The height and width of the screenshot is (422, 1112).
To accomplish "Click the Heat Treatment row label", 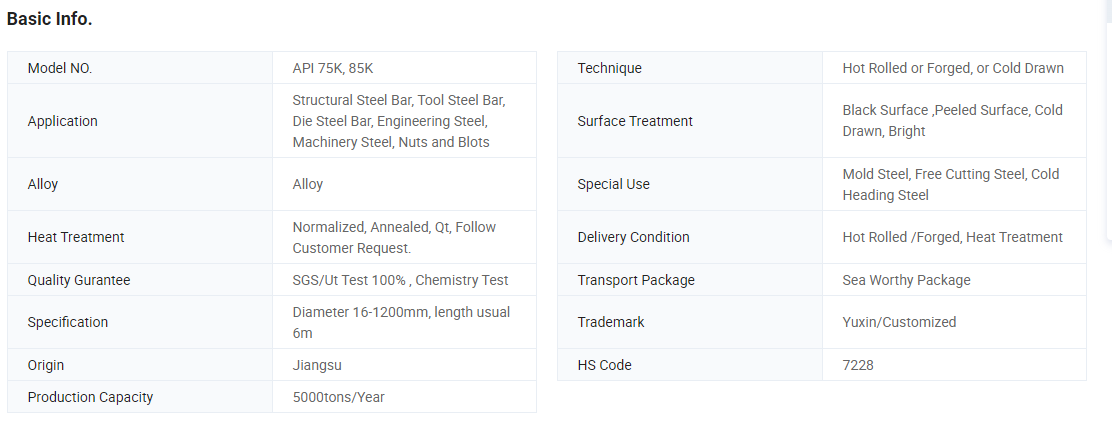I will click(x=76, y=237).
